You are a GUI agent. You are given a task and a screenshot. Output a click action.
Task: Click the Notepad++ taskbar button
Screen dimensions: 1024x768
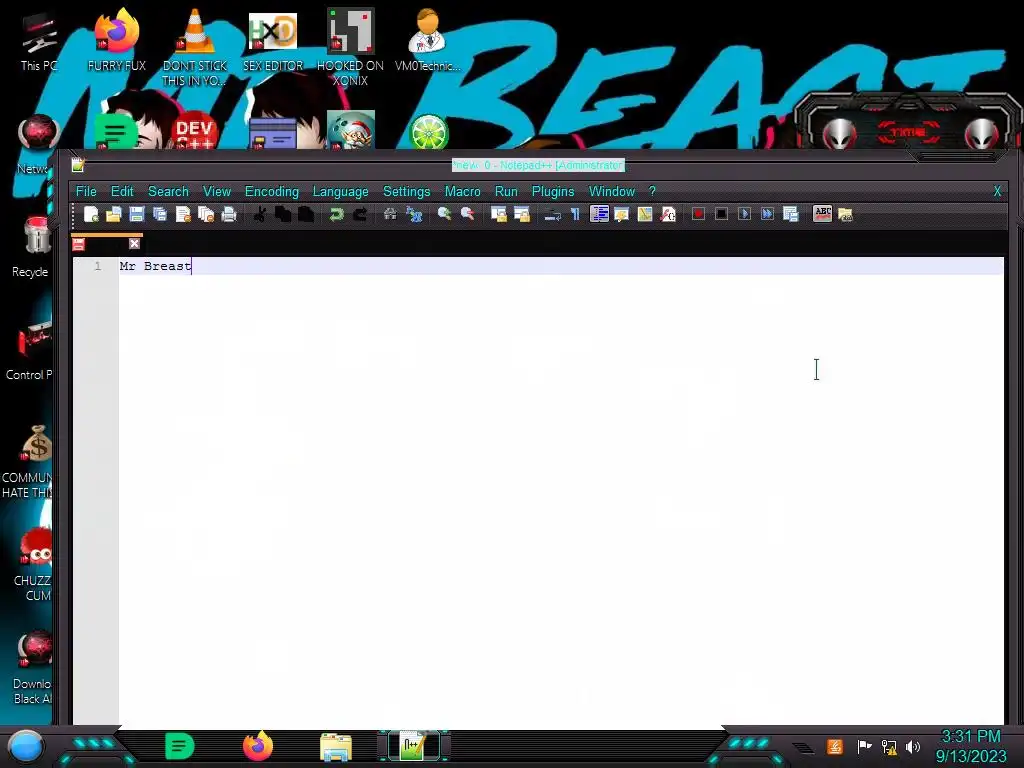414,746
